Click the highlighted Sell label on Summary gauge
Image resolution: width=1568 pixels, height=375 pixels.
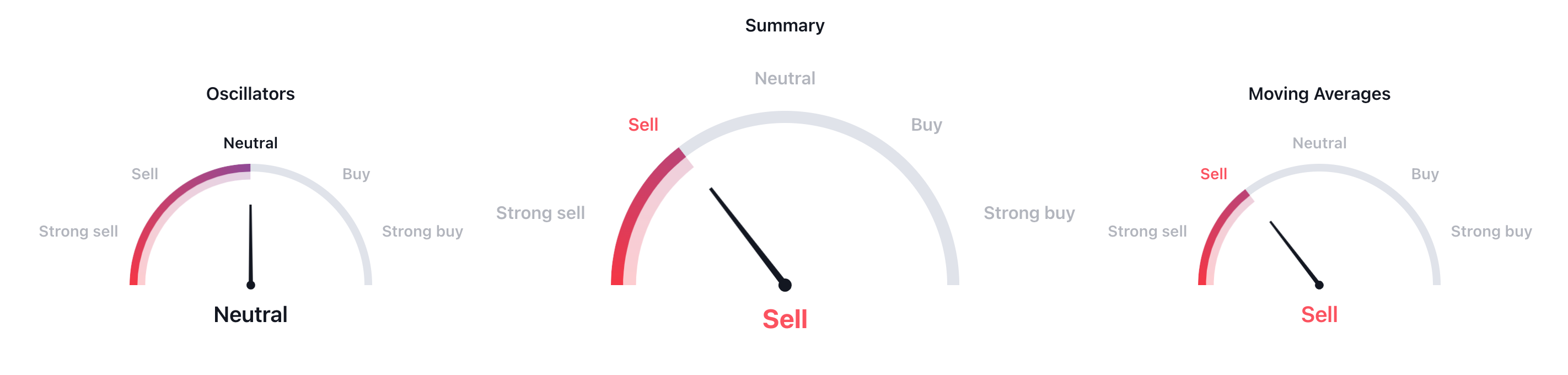point(643,125)
